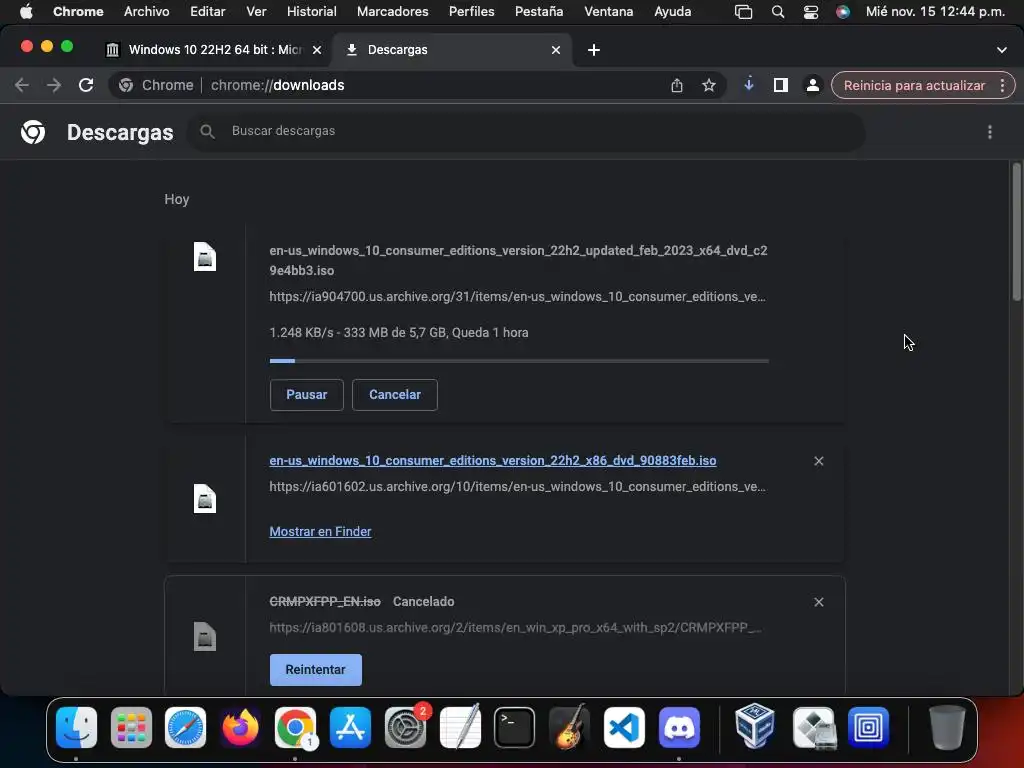Open the profile avatar icon
This screenshot has height=768, width=1024.
(x=812, y=86)
